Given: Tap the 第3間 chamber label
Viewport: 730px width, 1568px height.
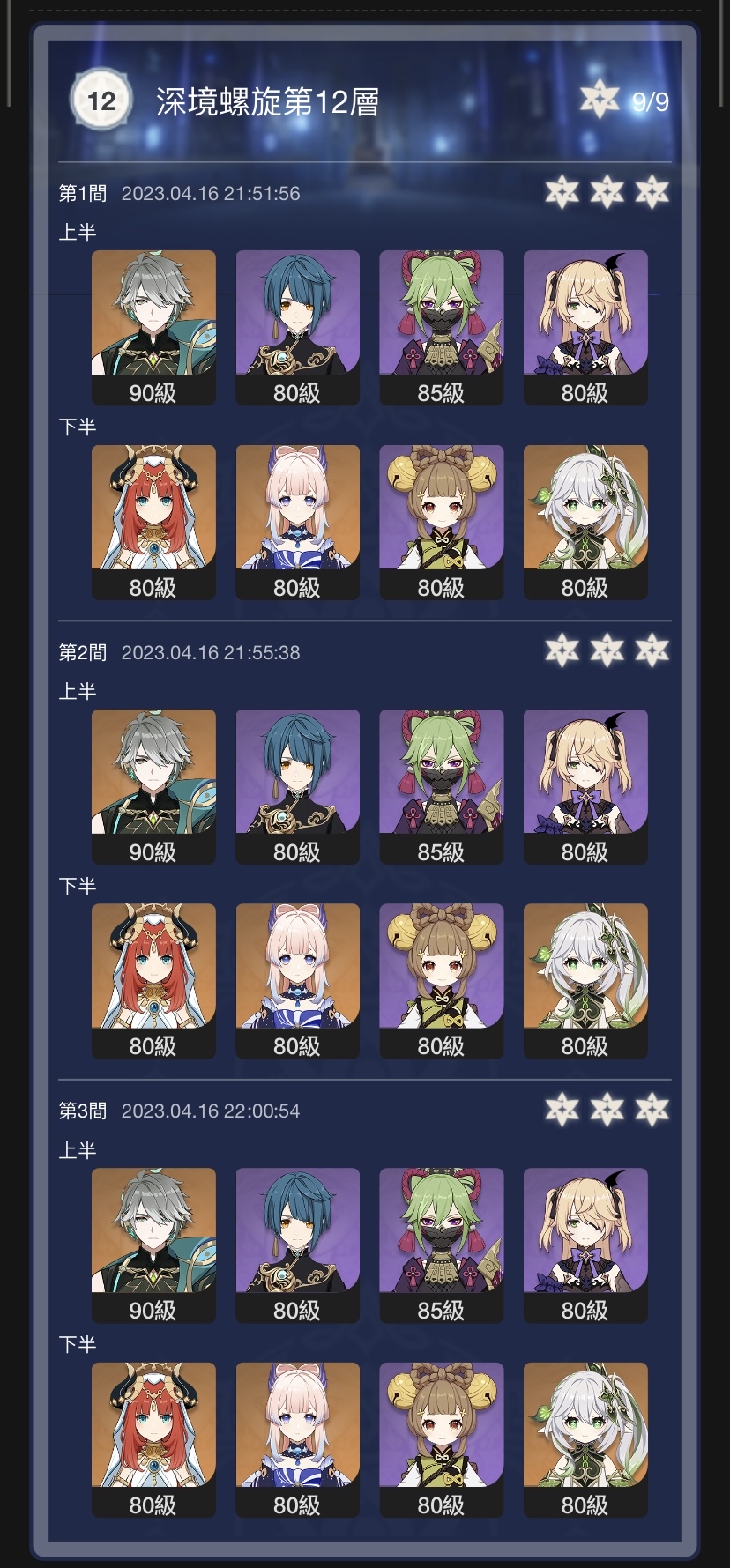Looking at the screenshot, I should [82, 1111].
